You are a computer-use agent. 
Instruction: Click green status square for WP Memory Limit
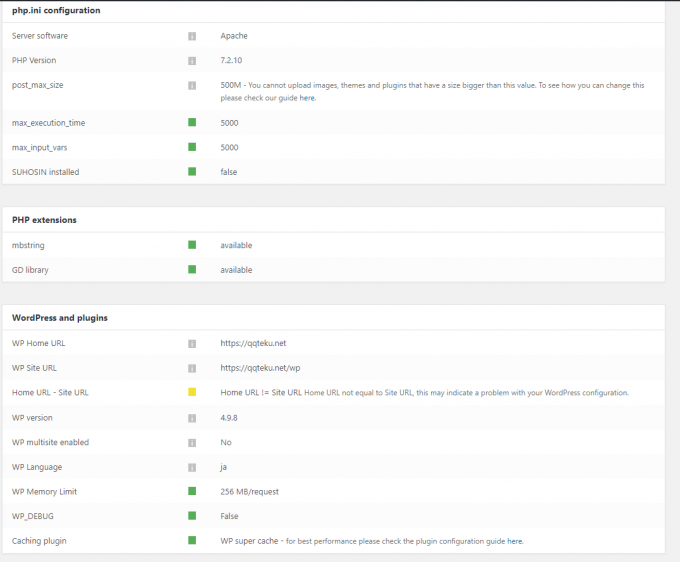[192, 491]
